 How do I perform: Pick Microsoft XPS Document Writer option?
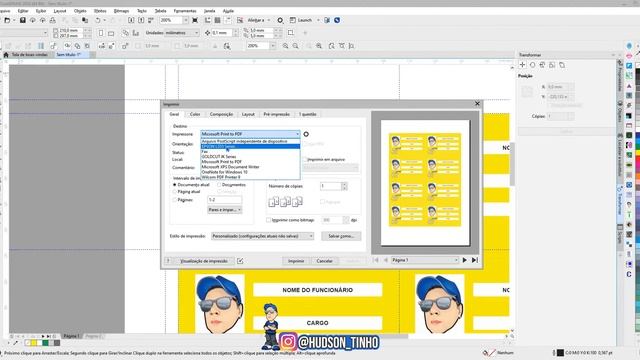pyautogui.click(x=250, y=167)
